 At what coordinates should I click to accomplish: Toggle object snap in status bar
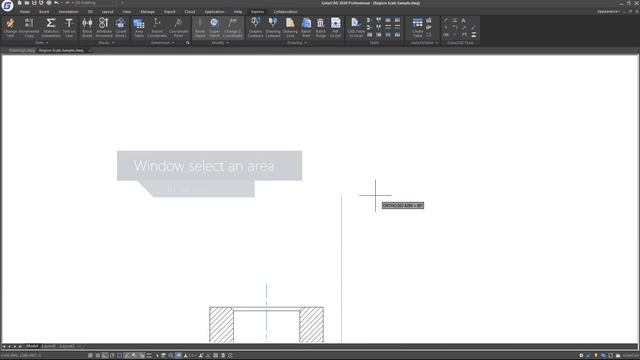click(x=120, y=356)
